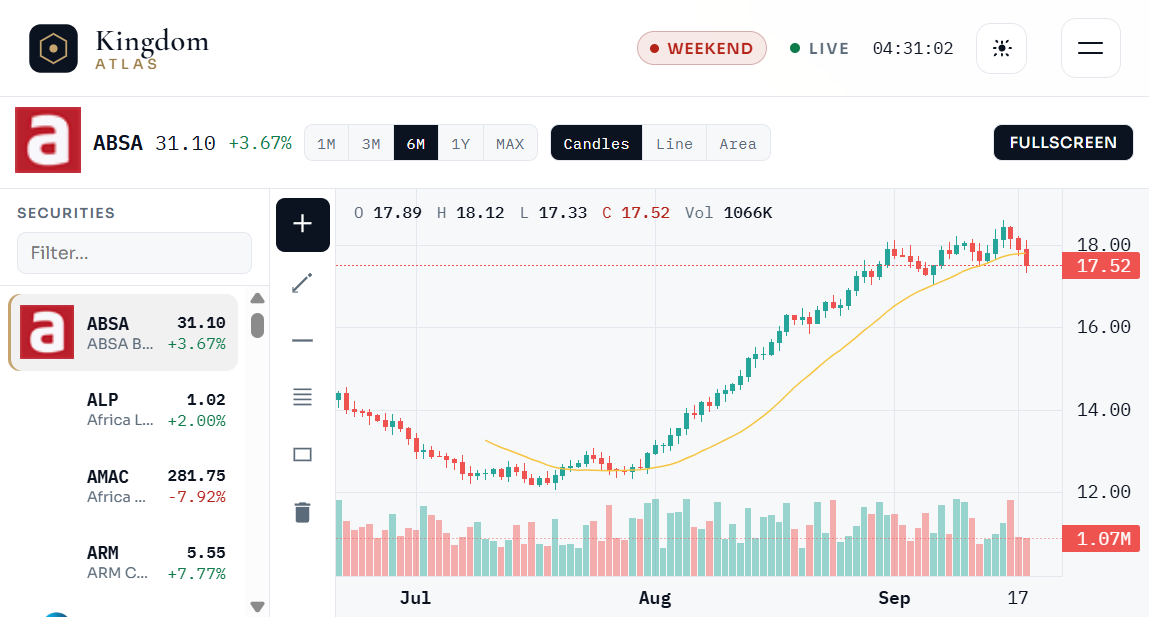Click the ABSA logo in chart header

point(48,140)
